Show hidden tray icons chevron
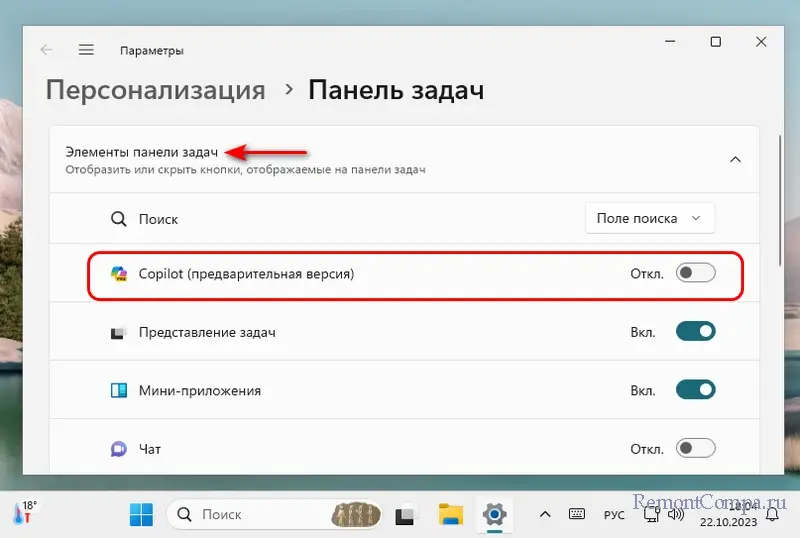This screenshot has height=538, width=800. pos(545,515)
